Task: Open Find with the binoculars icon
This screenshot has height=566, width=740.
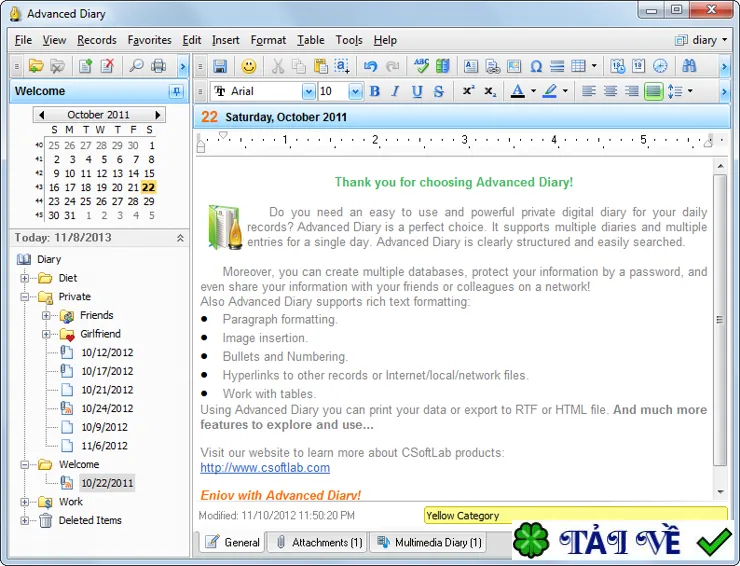Action: tap(689, 66)
